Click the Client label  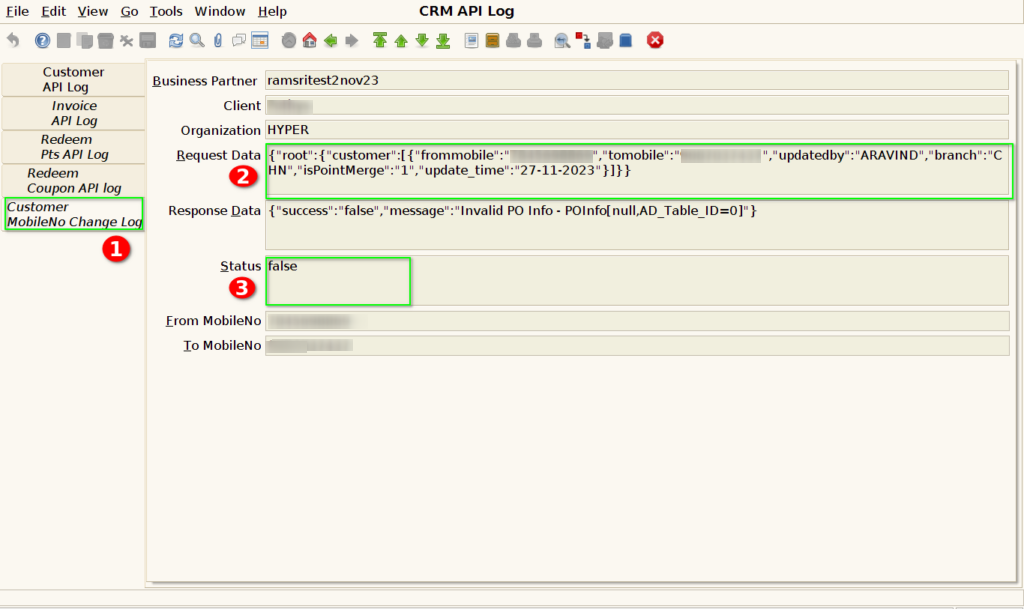pos(242,106)
